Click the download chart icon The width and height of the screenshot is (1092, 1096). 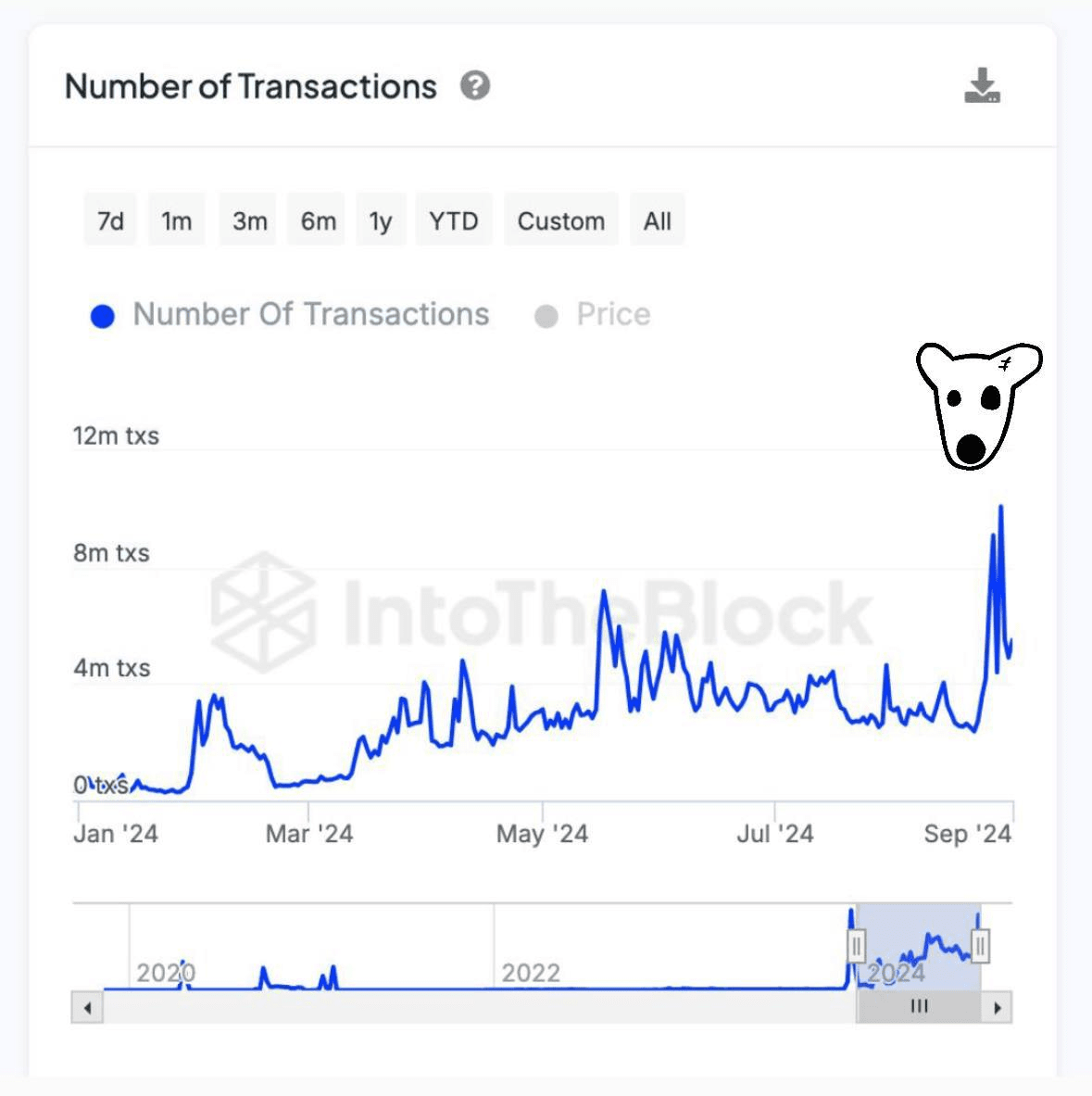coord(982,85)
